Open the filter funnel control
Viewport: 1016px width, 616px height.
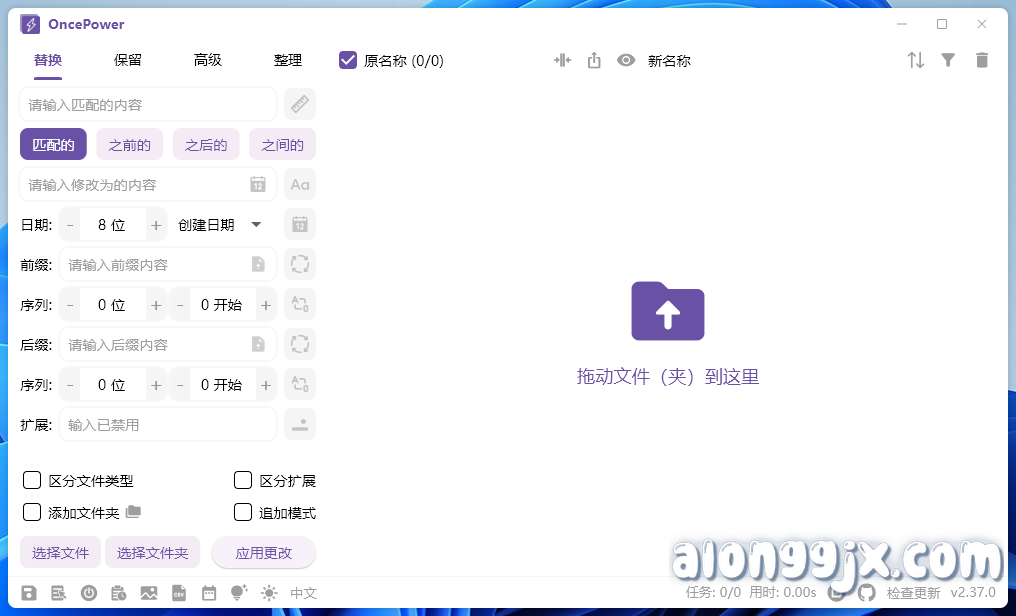948,60
